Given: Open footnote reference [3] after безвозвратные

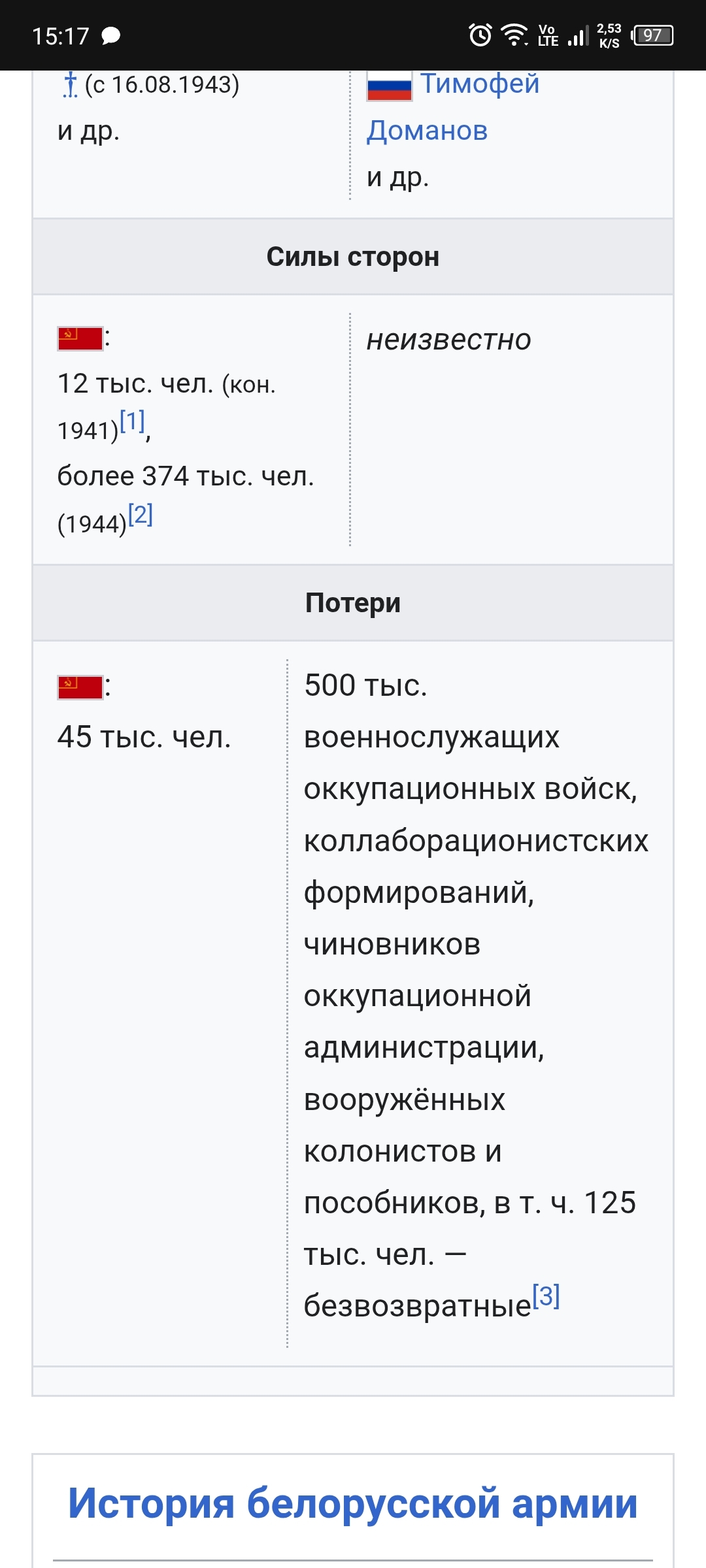Looking at the screenshot, I should (x=546, y=1296).
